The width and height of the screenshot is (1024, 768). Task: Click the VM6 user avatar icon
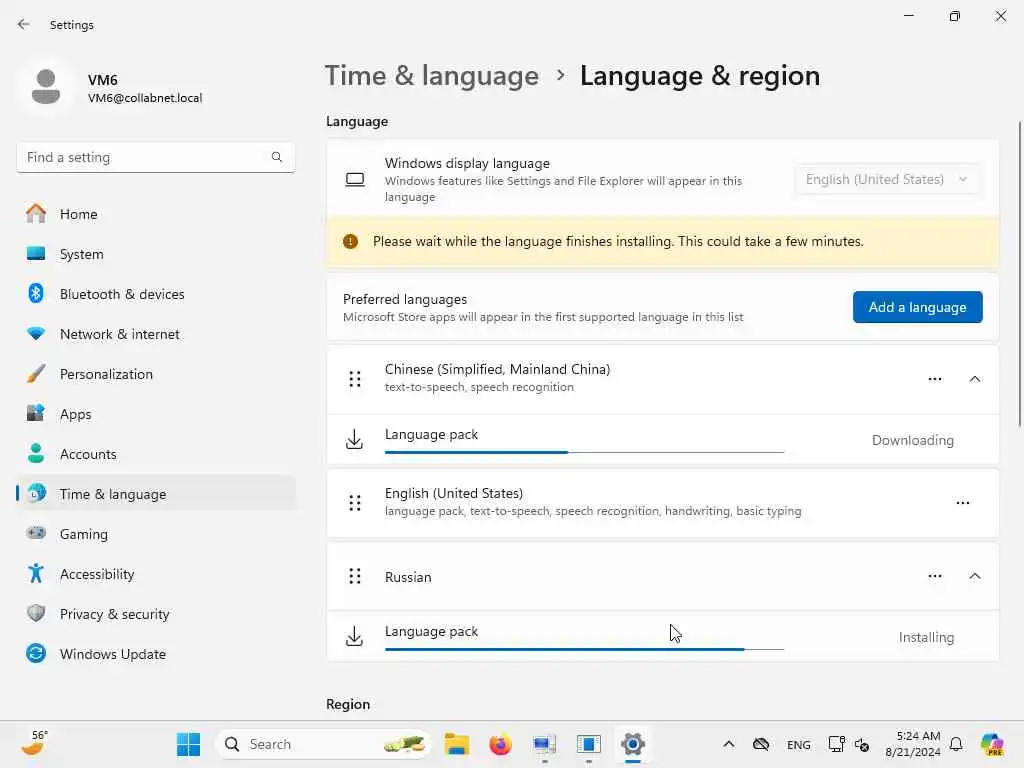pos(46,87)
